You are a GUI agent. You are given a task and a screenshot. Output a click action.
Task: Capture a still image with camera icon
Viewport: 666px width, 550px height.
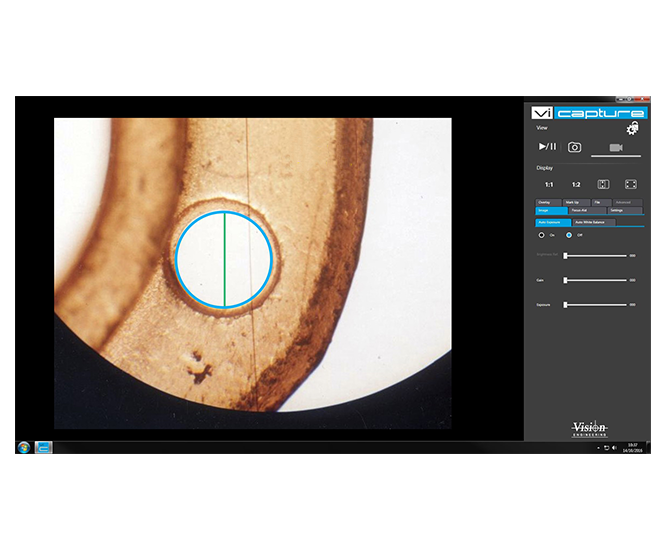(575, 147)
